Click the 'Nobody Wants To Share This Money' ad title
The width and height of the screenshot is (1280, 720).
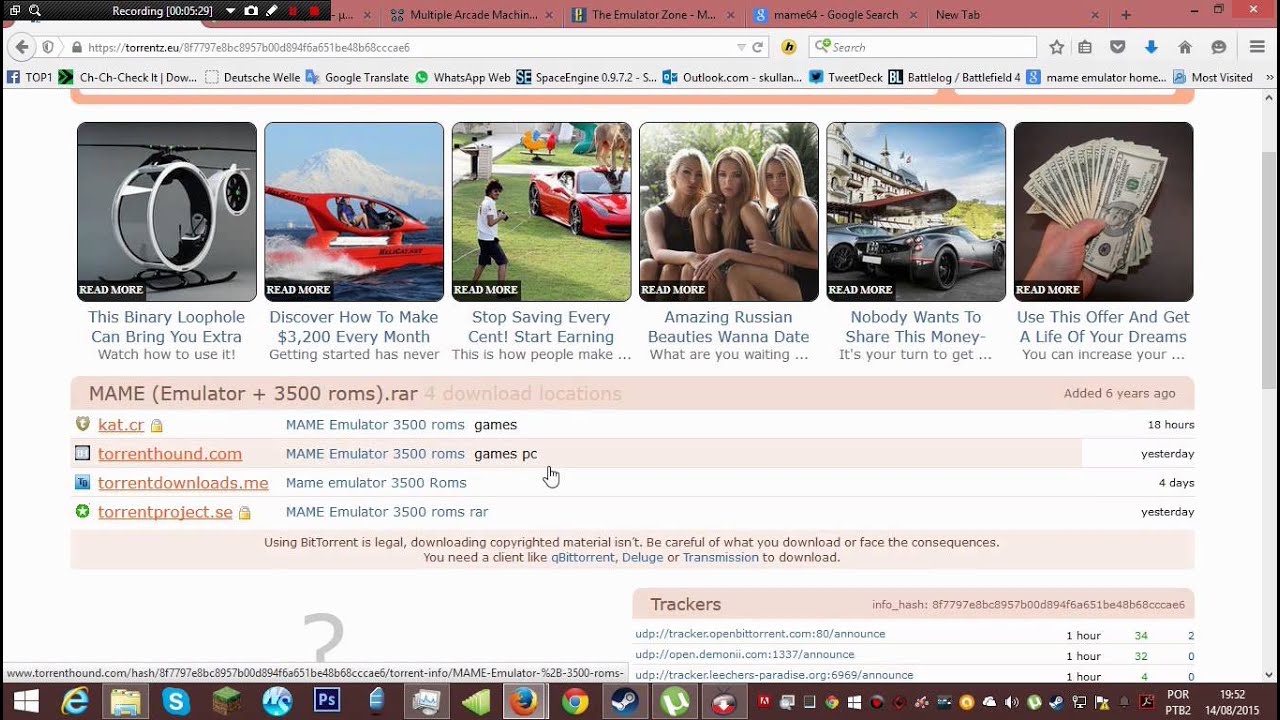[x=916, y=327]
